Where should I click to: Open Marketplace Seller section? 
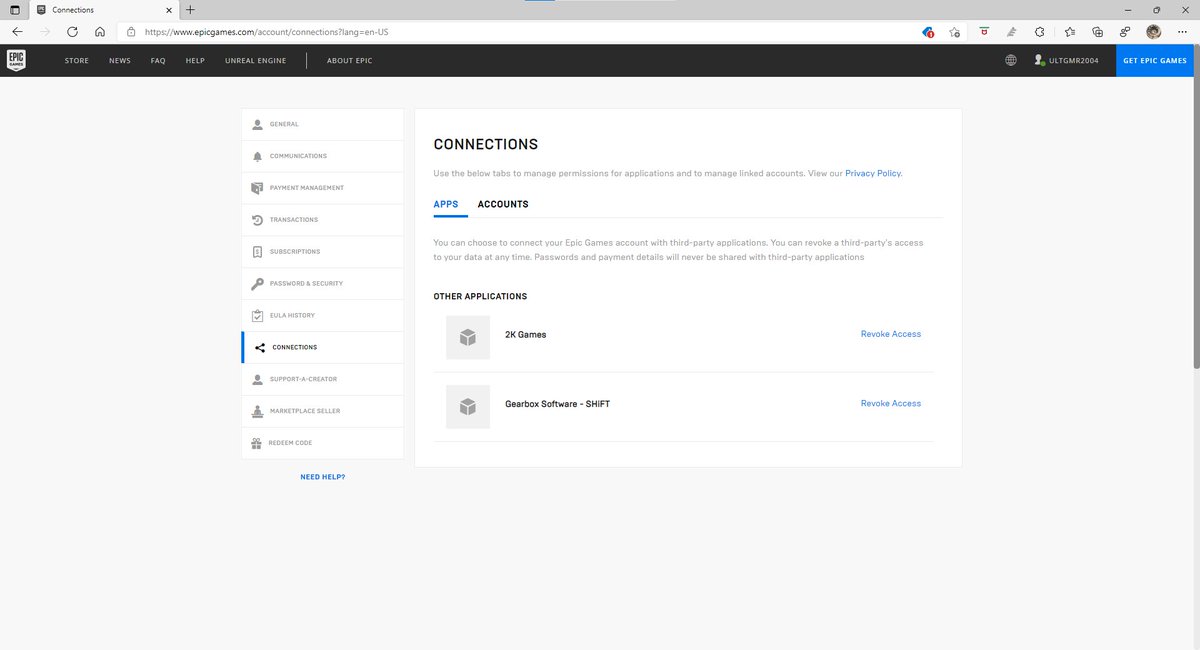click(323, 411)
